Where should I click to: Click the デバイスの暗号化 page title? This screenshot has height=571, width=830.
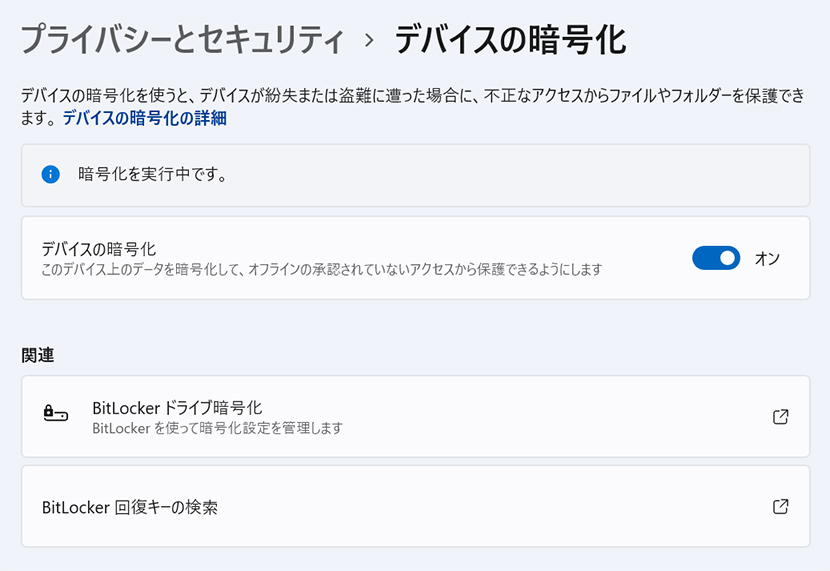coord(510,41)
